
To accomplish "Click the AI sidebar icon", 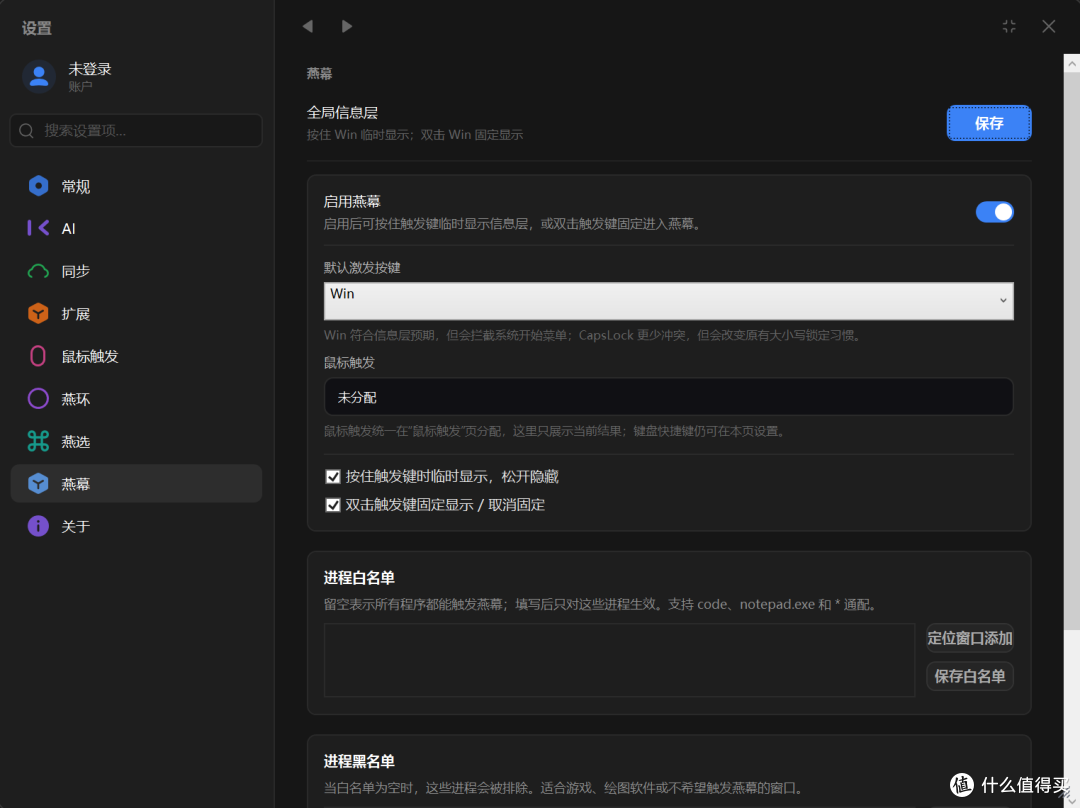I will tap(39, 228).
